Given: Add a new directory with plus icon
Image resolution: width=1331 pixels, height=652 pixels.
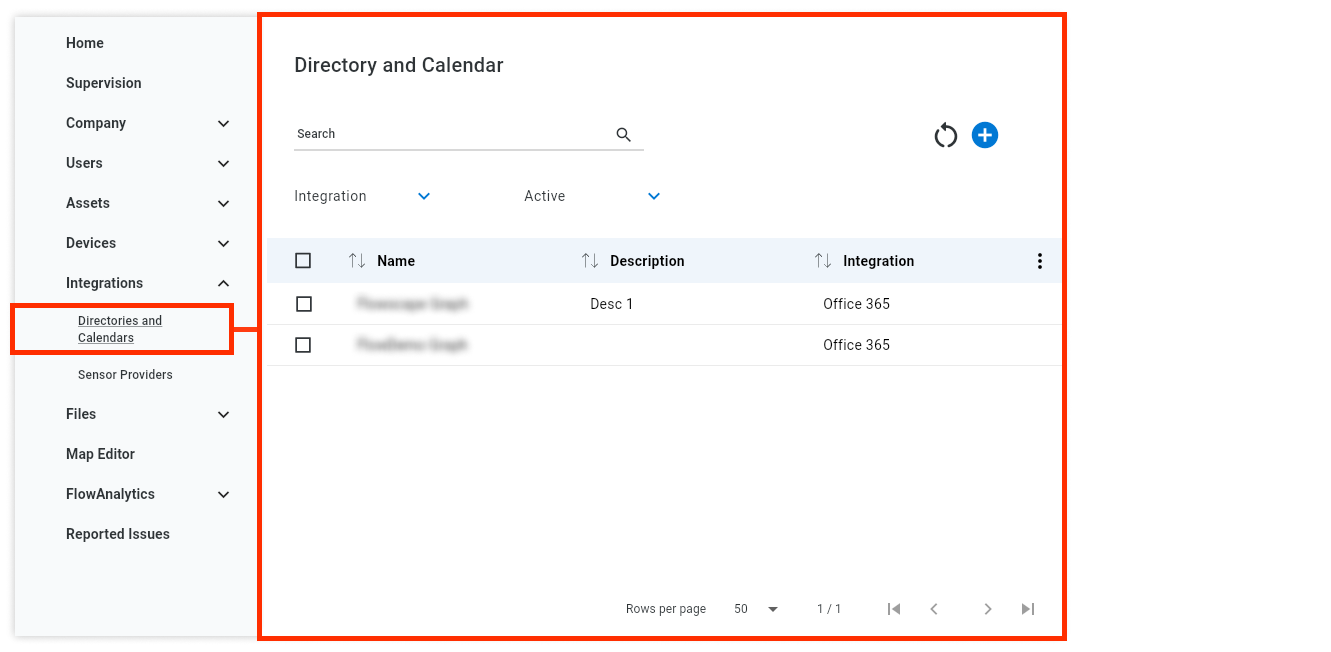Looking at the screenshot, I should 985,135.
